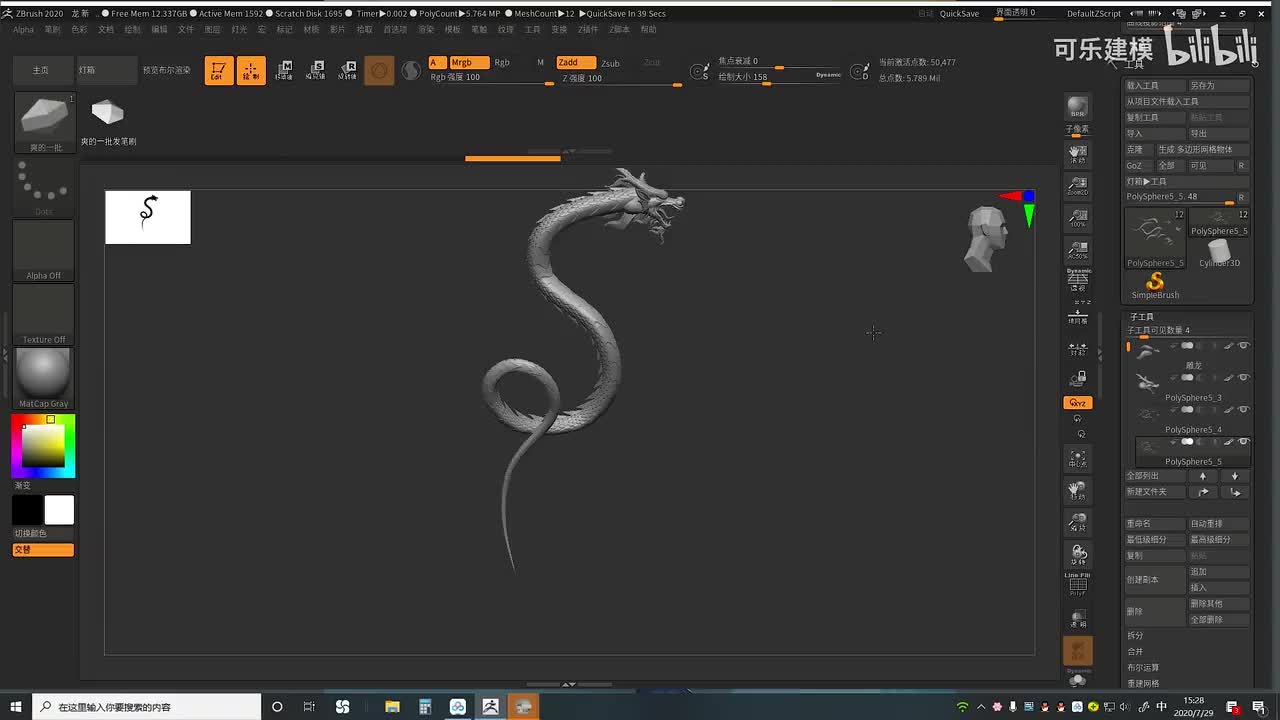Click the 100% actual size icon
1280x720 pixels.
1077,217
